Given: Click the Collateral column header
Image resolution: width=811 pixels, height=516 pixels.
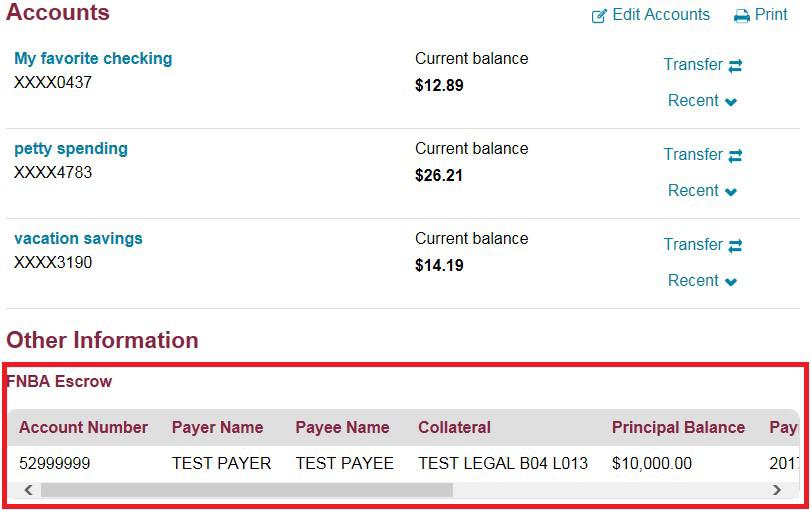Looking at the screenshot, I should (454, 427).
